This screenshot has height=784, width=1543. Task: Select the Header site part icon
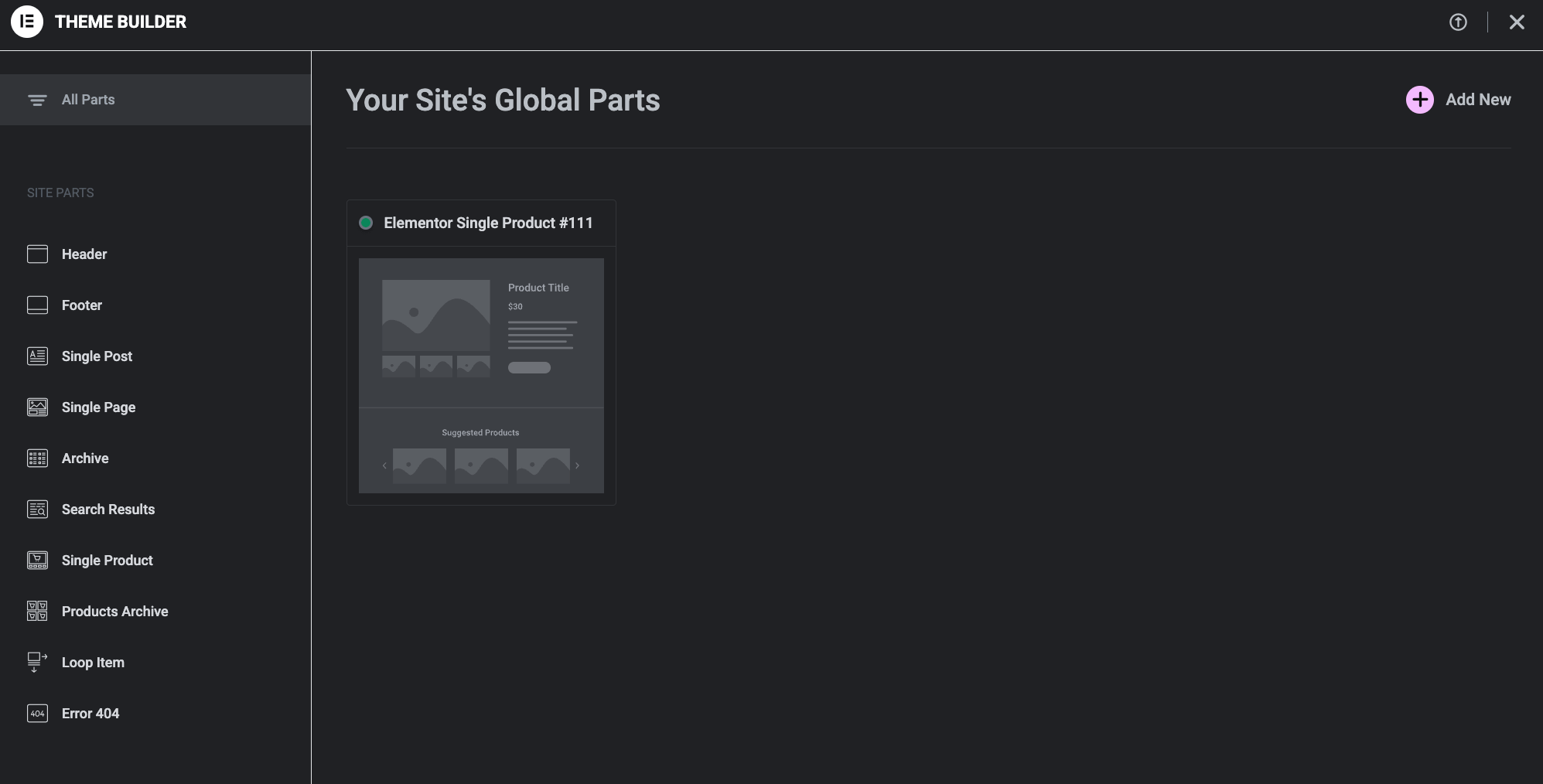click(37, 254)
